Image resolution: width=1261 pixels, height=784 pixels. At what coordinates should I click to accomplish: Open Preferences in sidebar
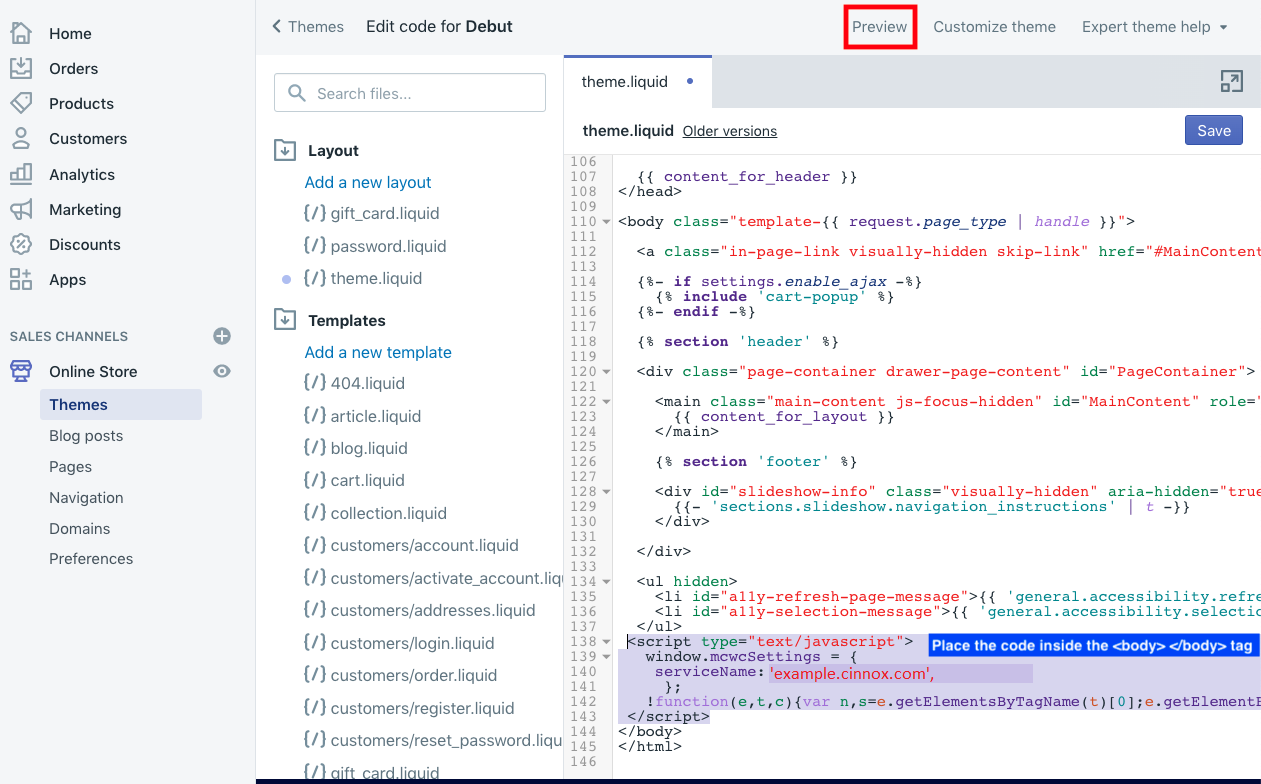(91, 559)
